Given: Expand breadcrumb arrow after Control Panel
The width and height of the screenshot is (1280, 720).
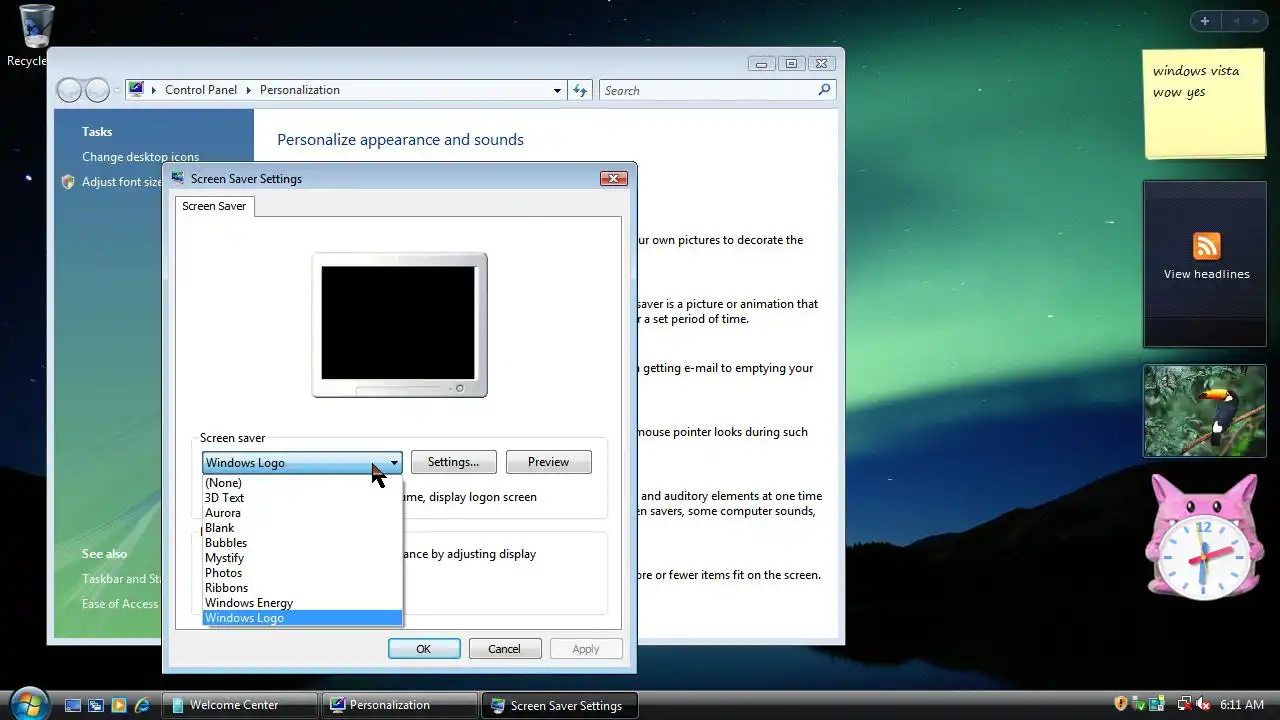Looking at the screenshot, I should click(248, 90).
